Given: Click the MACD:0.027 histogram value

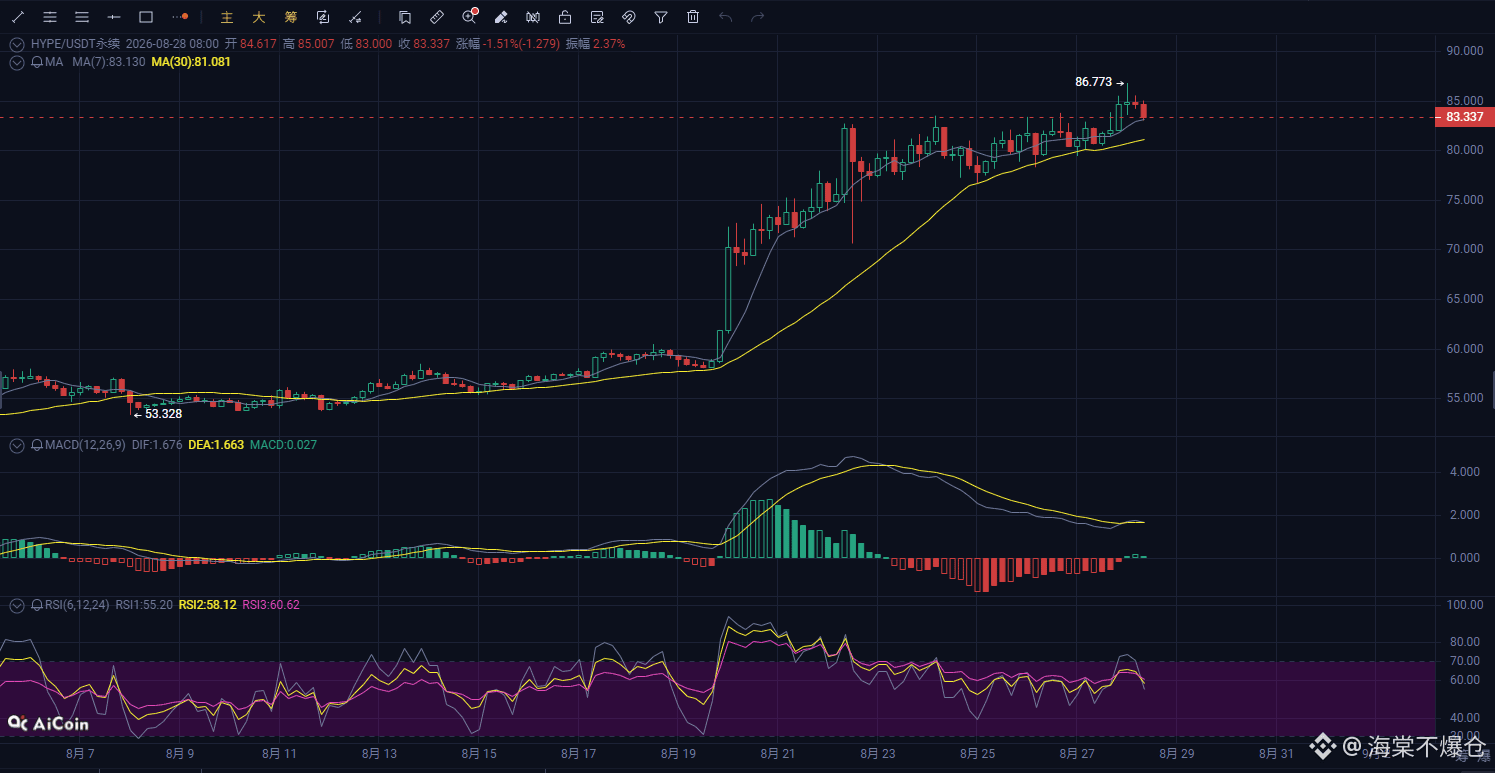Looking at the screenshot, I should [283, 445].
